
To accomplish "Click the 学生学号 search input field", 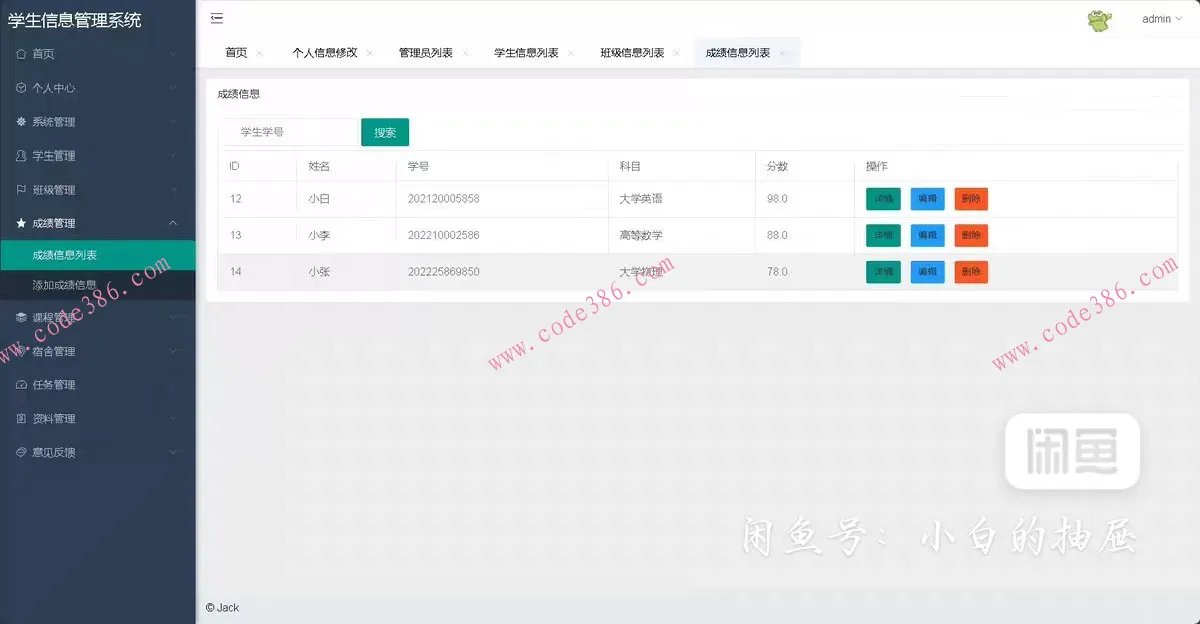I will pyautogui.click(x=290, y=131).
